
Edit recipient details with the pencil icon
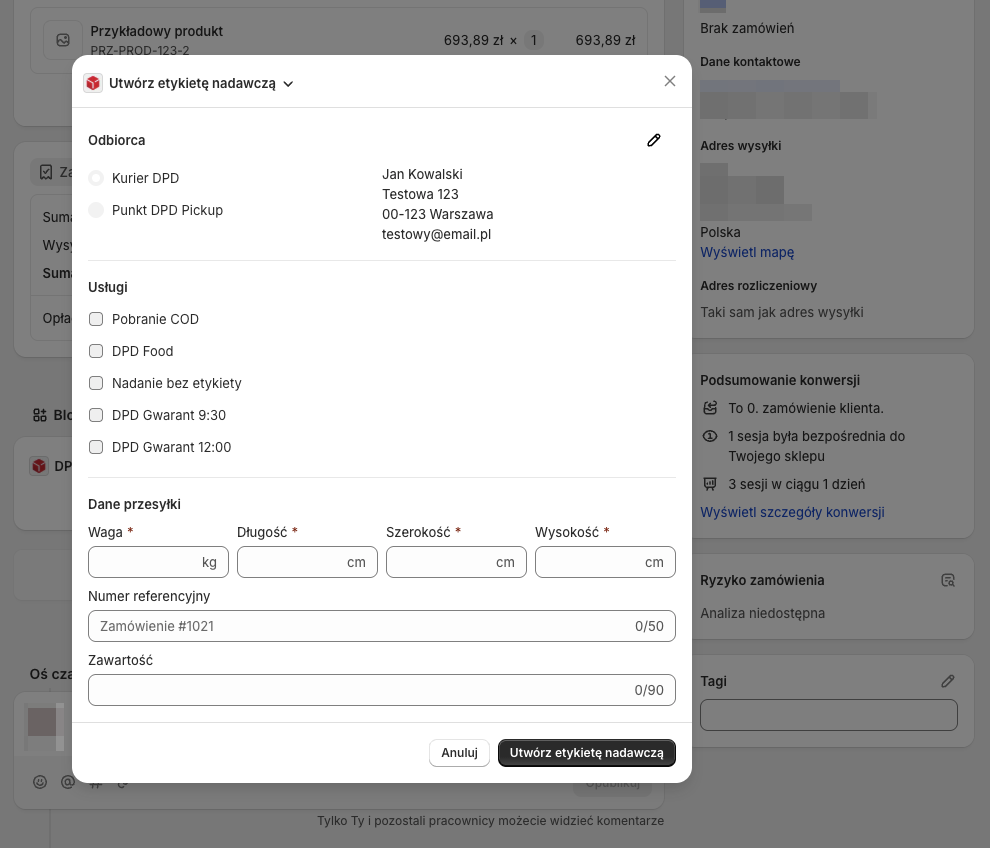click(653, 140)
